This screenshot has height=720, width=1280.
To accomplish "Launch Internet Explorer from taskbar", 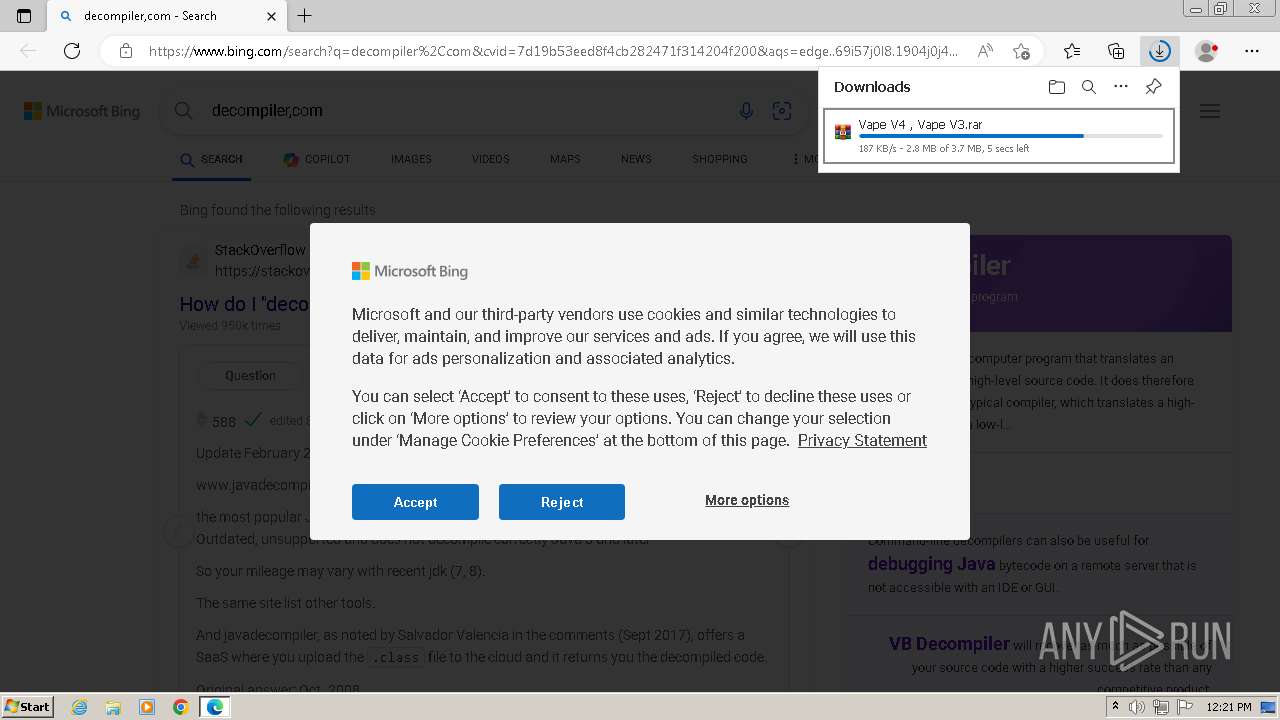I will coord(79,707).
